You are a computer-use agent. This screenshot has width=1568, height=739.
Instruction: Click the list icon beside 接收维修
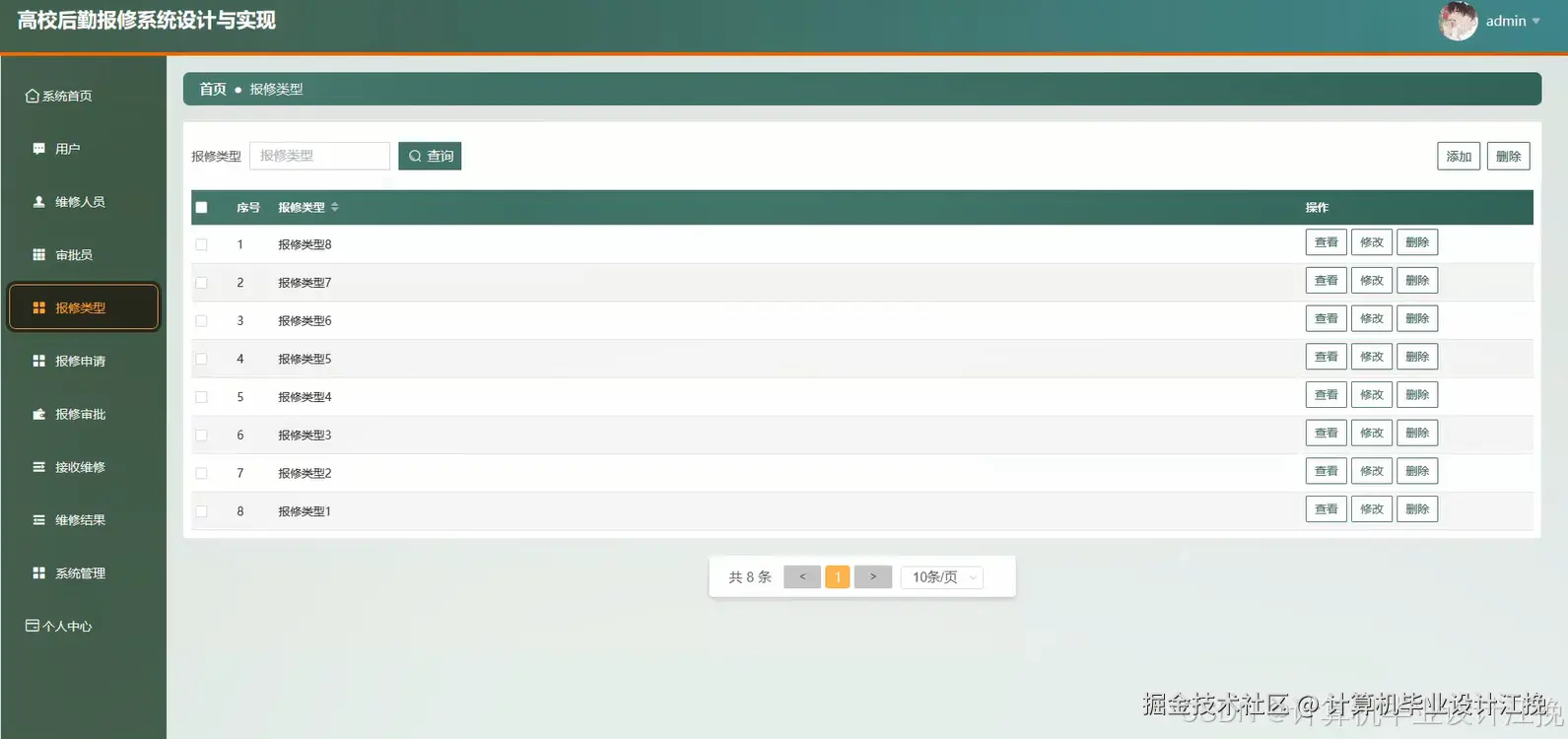pos(39,467)
